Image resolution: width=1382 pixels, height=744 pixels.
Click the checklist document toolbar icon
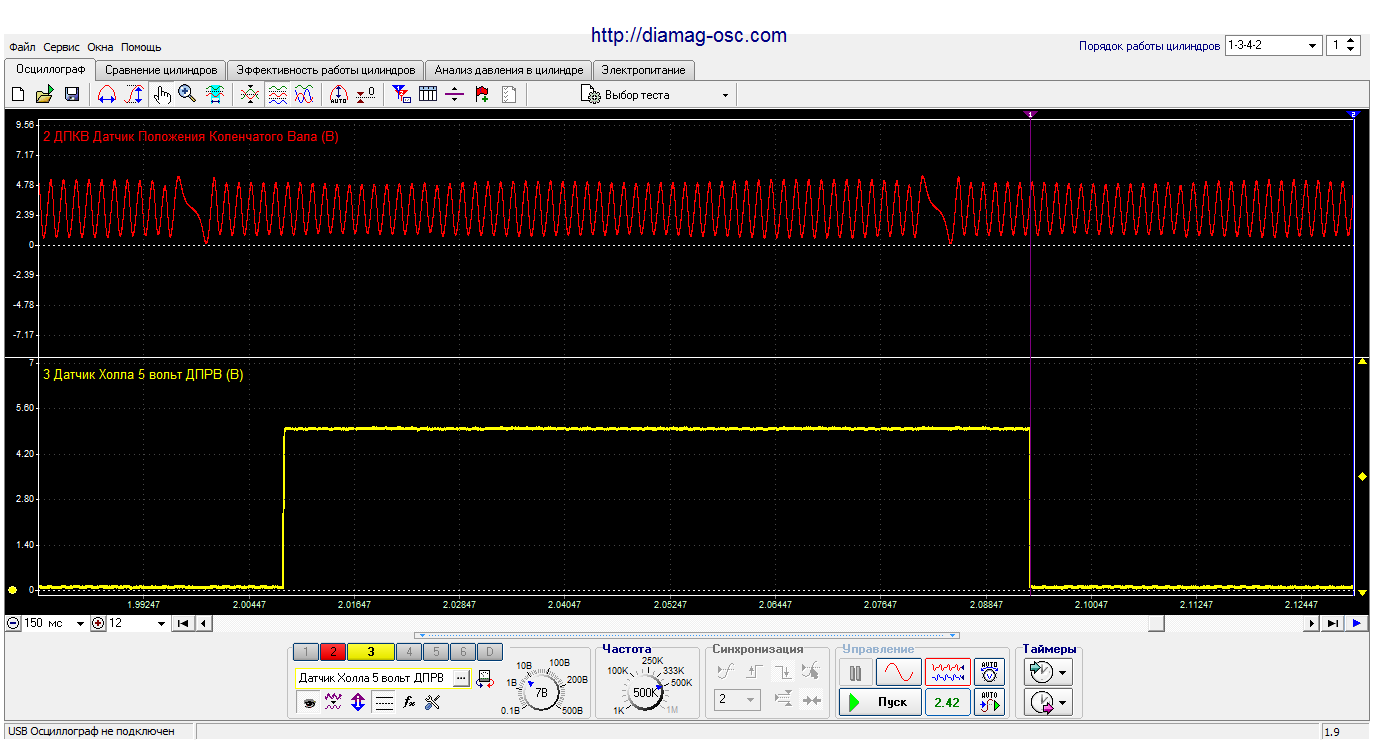[509, 95]
